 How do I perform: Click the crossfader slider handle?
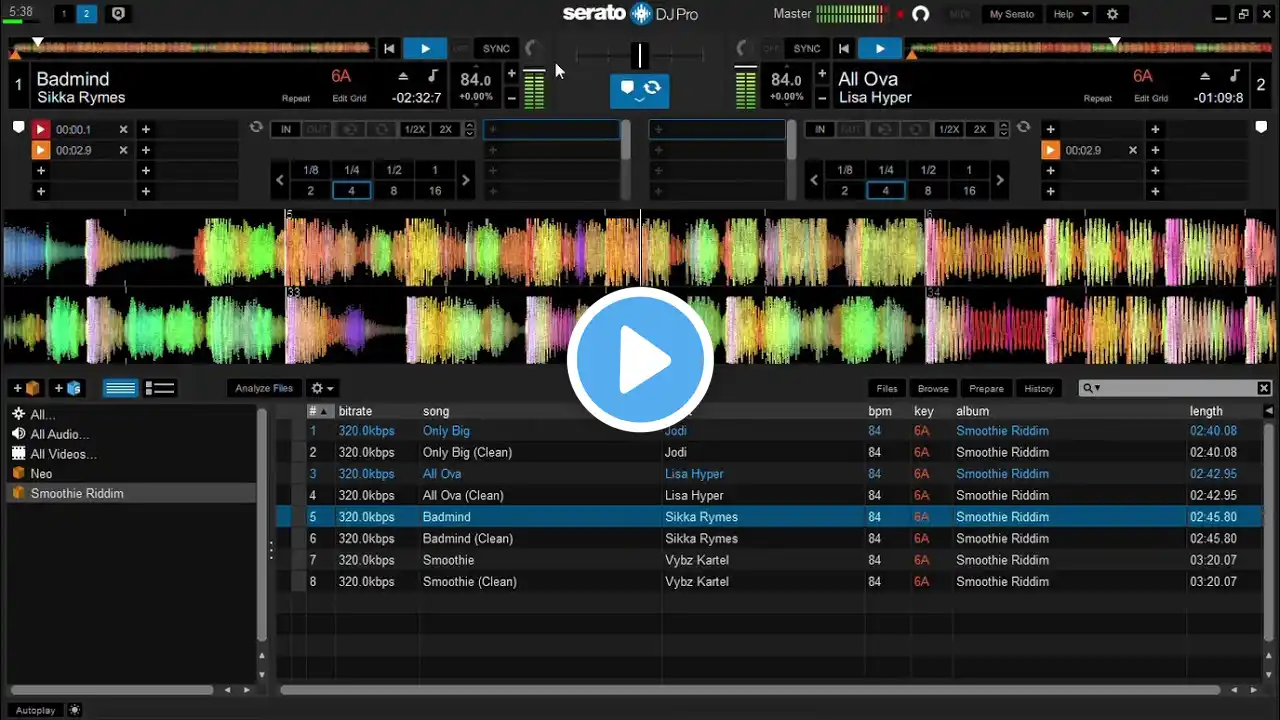[x=640, y=55]
